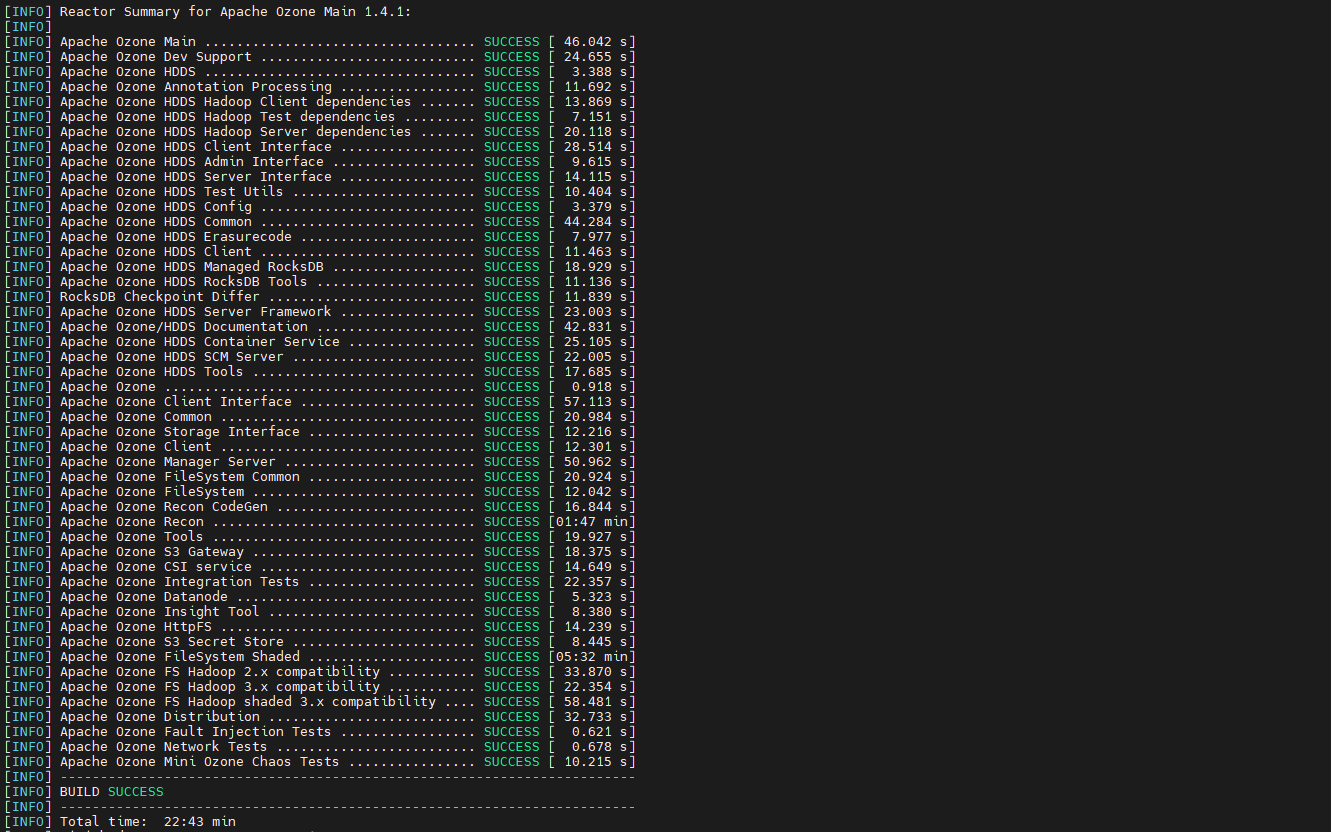Viewport: 1331px width, 832px height.
Task: Click 'Apache Ozone HDDS Erasurecode' text
Action: (176, 237)
